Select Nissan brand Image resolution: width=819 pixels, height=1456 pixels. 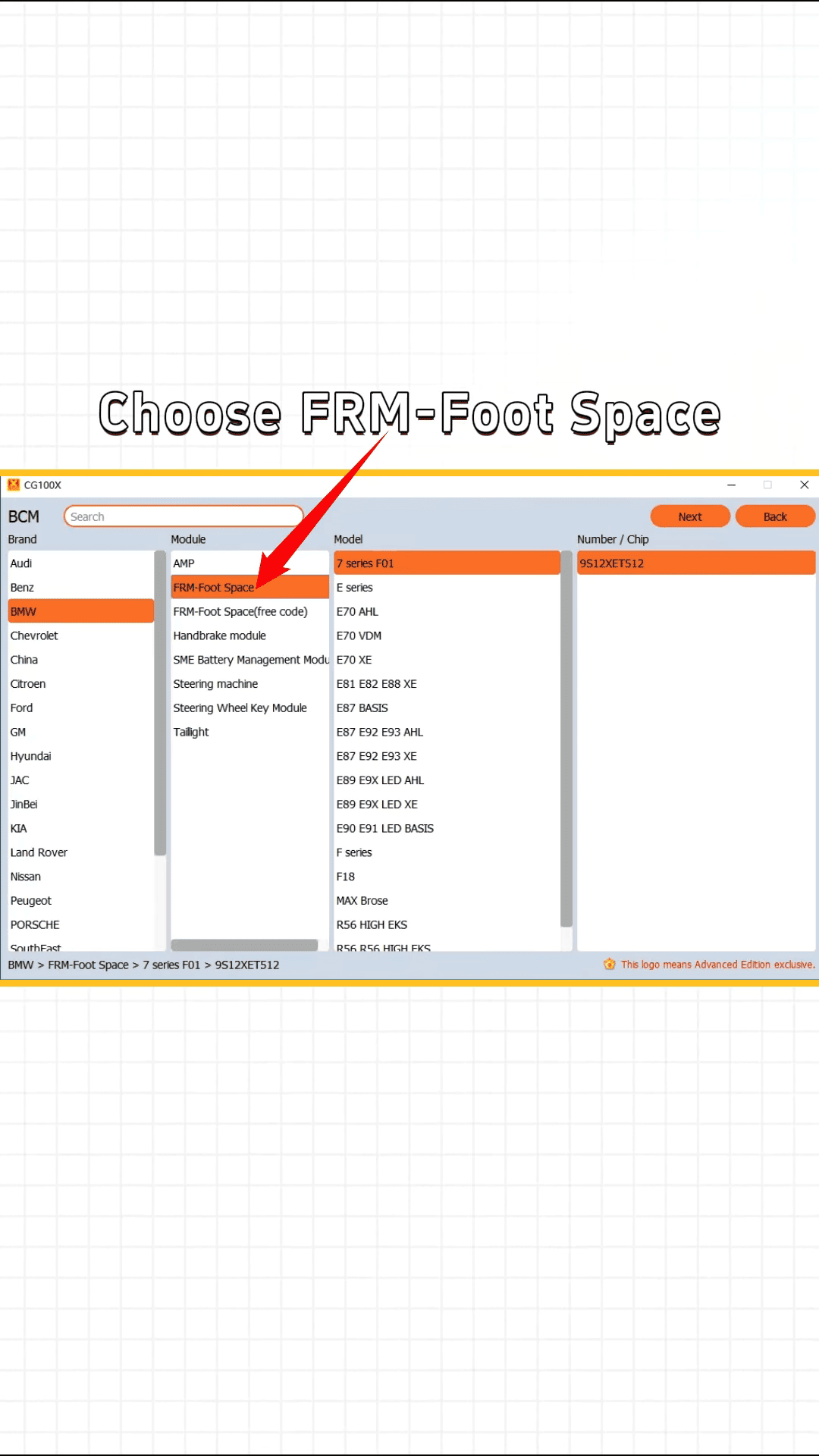[x=80, y=877]
